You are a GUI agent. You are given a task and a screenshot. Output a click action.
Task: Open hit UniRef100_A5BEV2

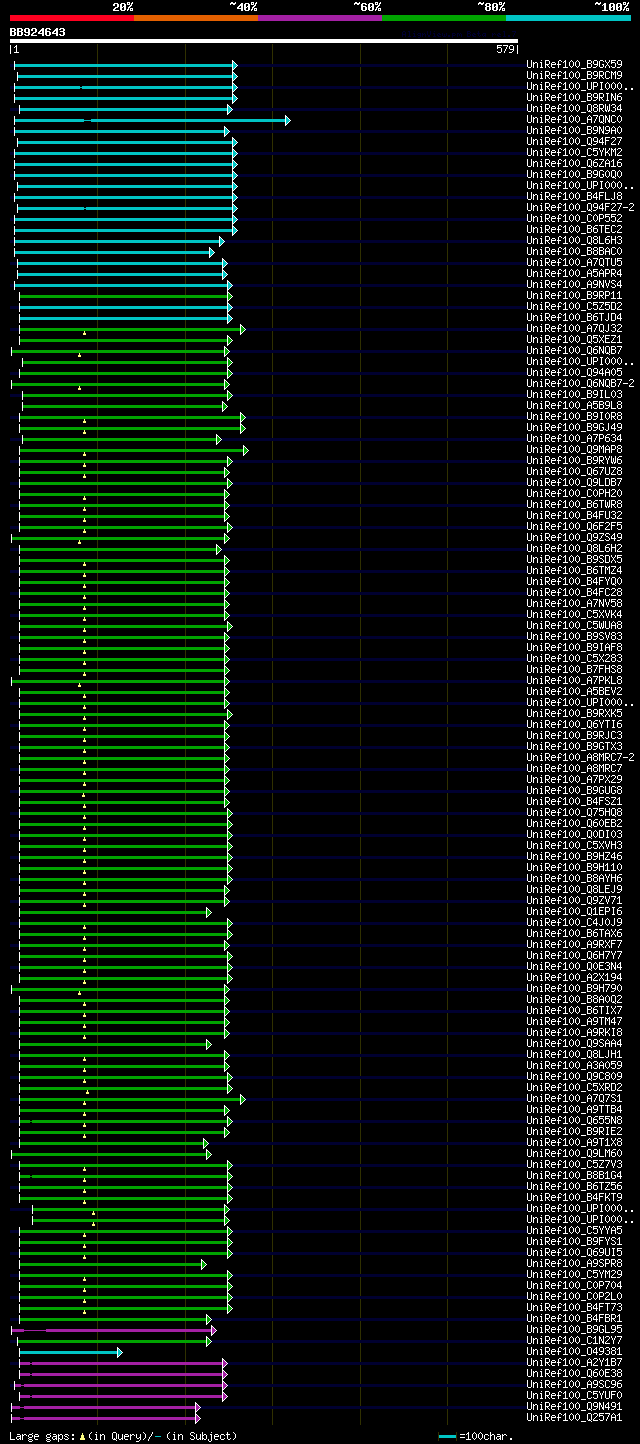pyautogui.click(x=575, y=691)
